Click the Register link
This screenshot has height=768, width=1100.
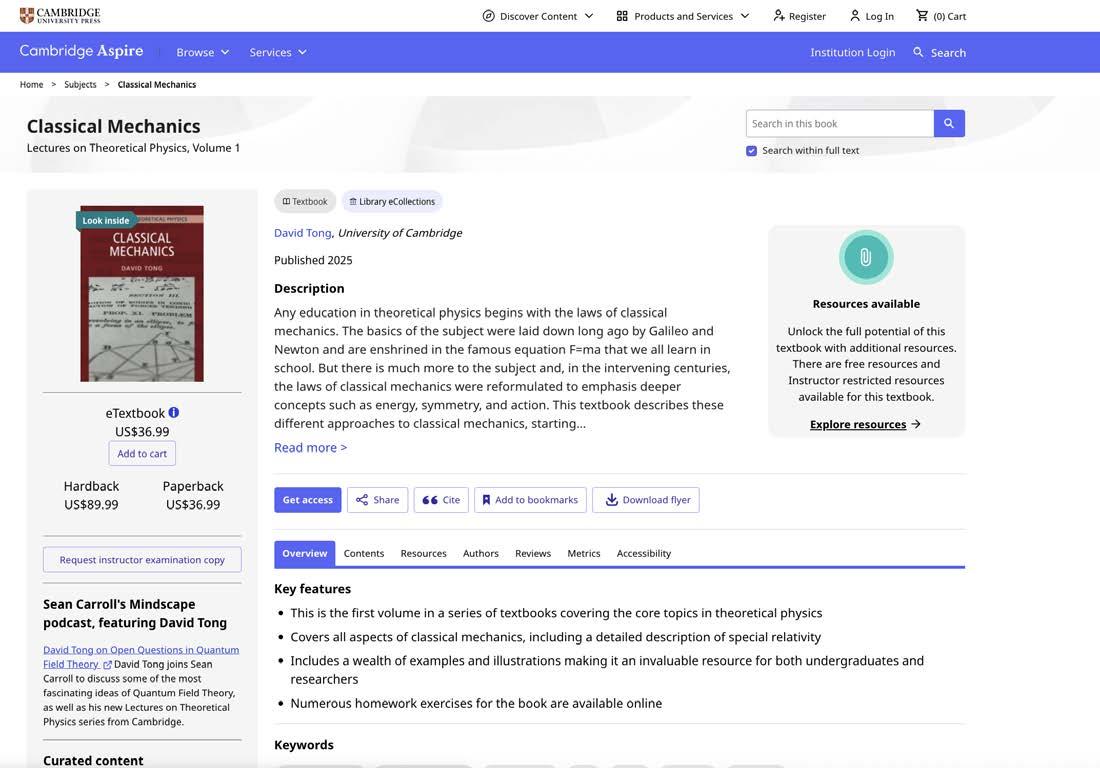pos(799,16)
